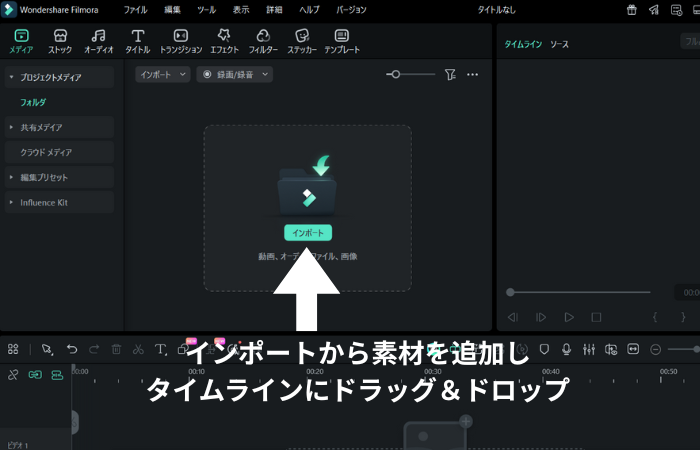
Task: Click the microphone voiceover icon
Action: point(566,349)
